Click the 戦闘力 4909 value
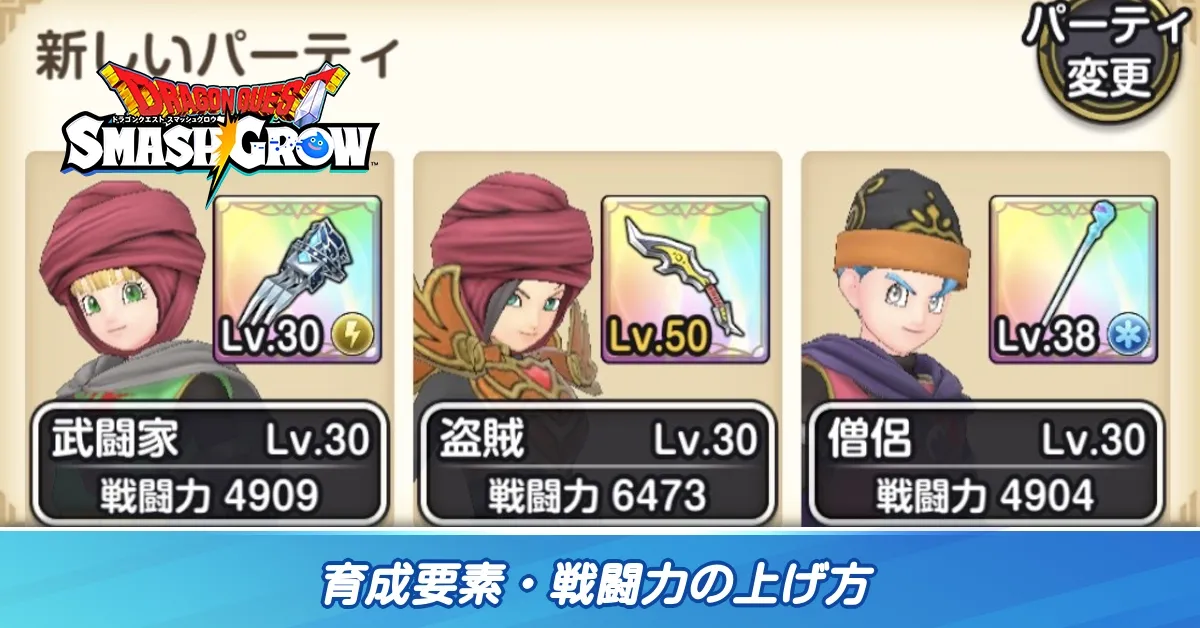The height and width of the screenshot is (628, 1200). (208, 494)
